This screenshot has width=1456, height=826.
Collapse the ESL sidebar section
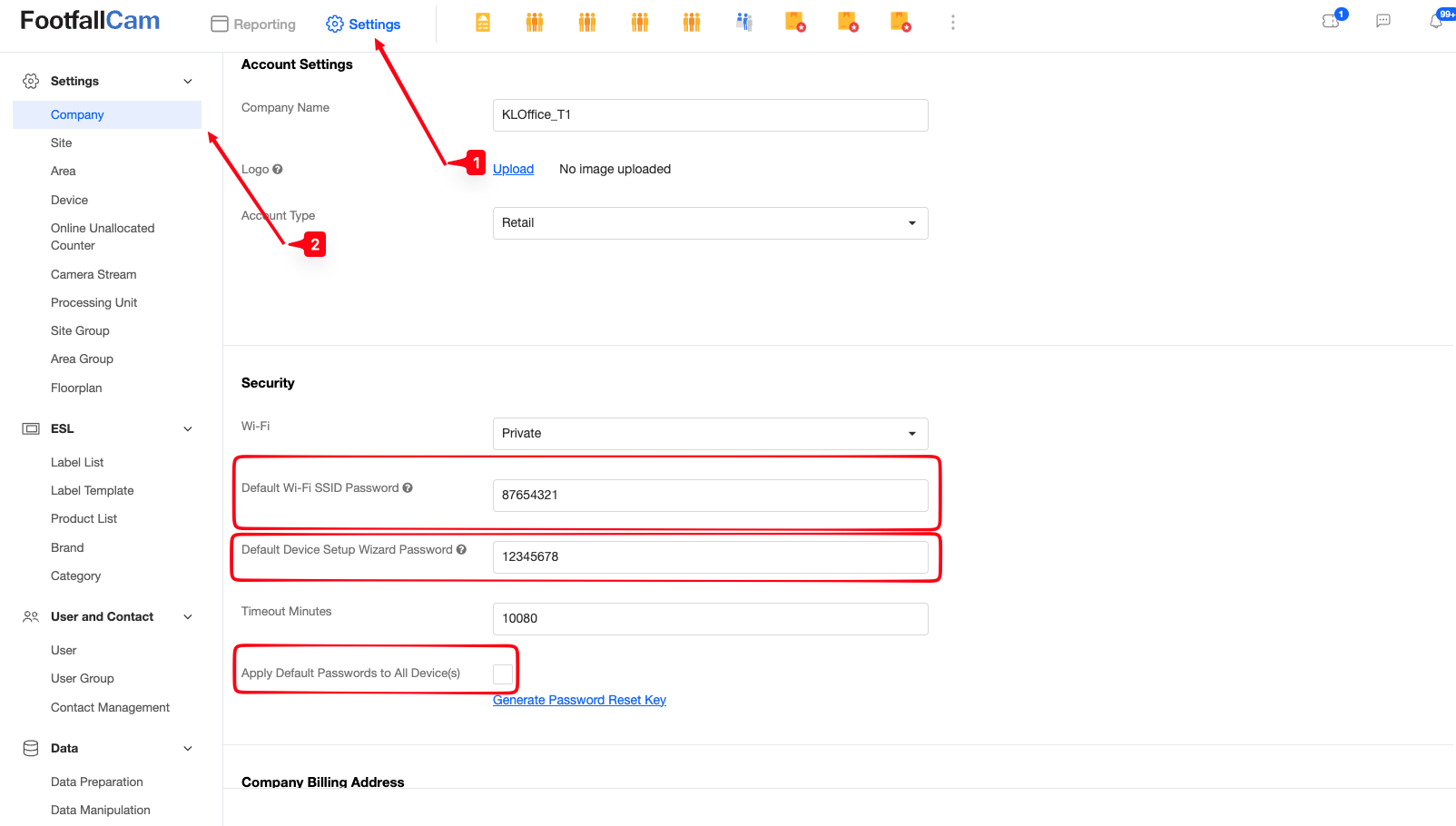coord(188,428)
